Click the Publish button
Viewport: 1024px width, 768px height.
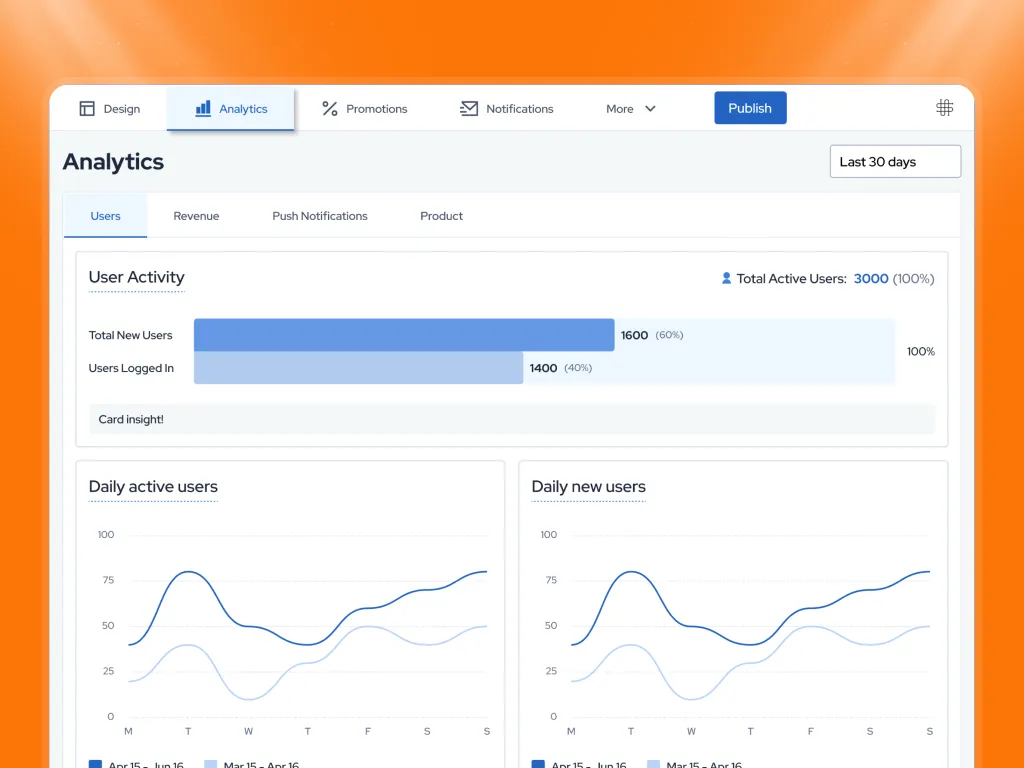click(750, 108)
